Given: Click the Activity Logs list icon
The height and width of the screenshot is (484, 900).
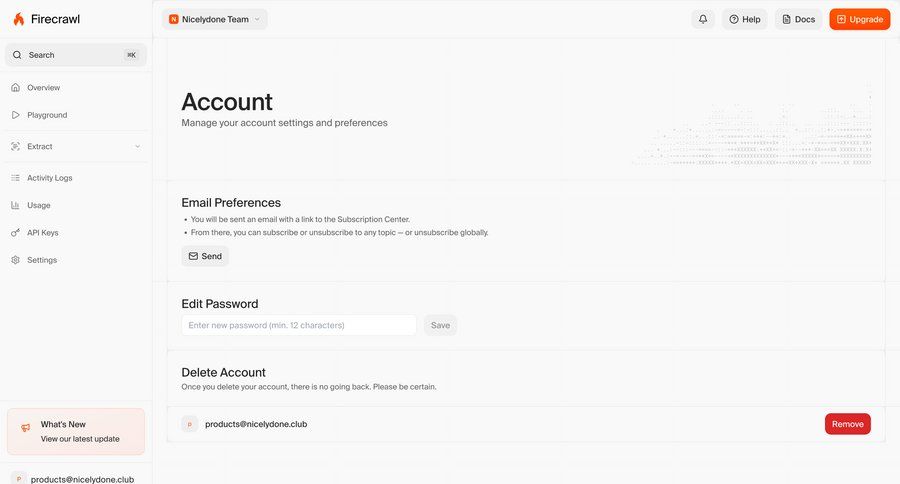Looking at the screenshot, I should [x=16, y=178].
